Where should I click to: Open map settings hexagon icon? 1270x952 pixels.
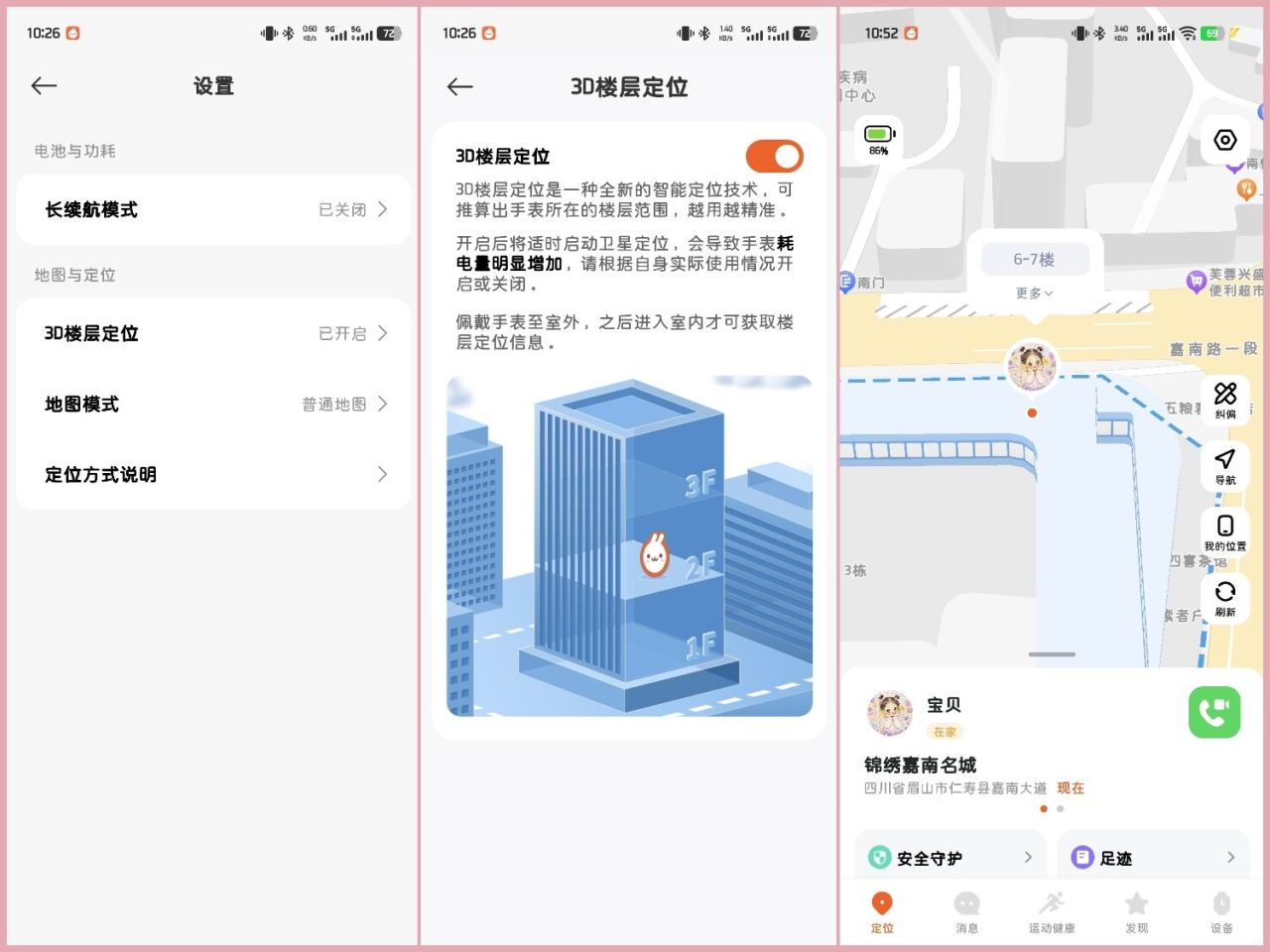[x=1225, y=141]
